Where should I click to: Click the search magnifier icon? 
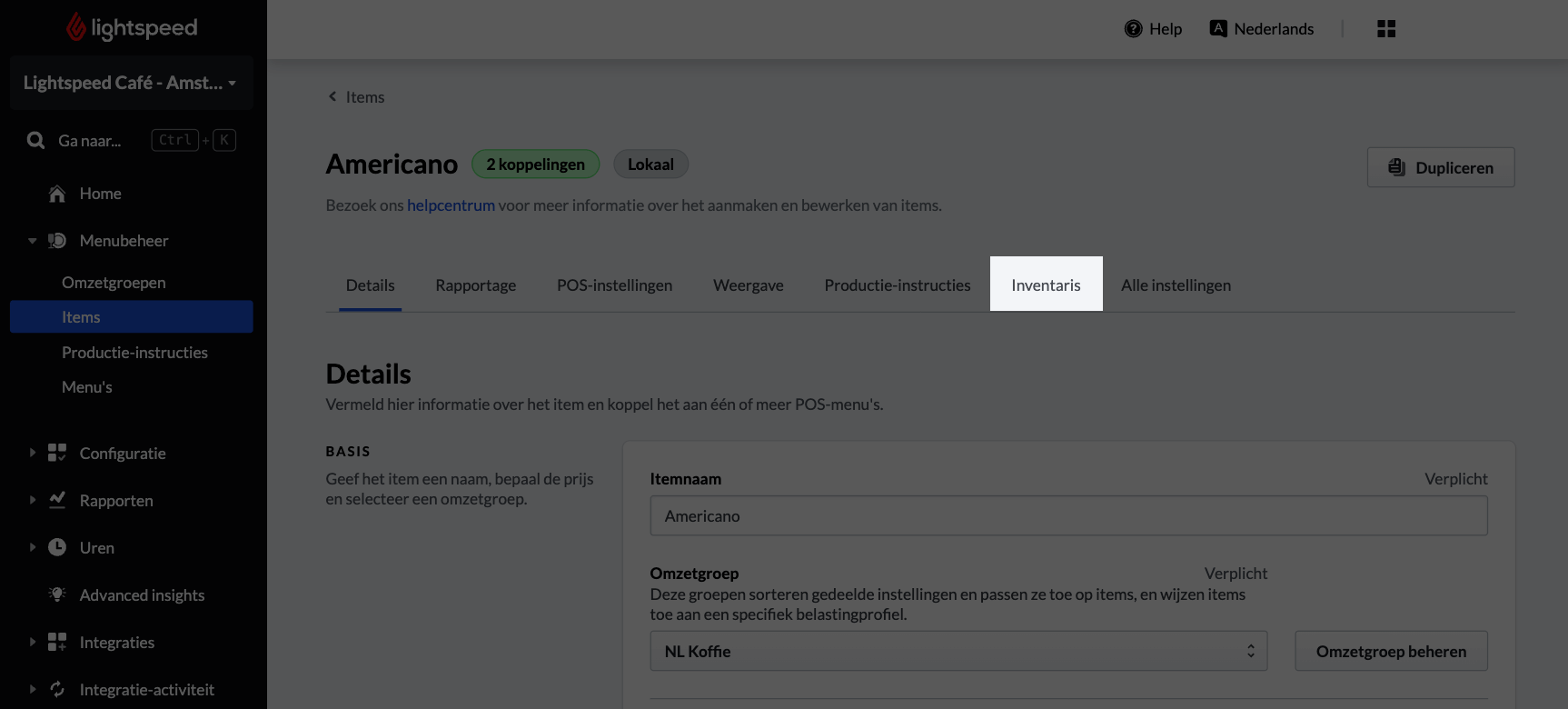(35, 140)
